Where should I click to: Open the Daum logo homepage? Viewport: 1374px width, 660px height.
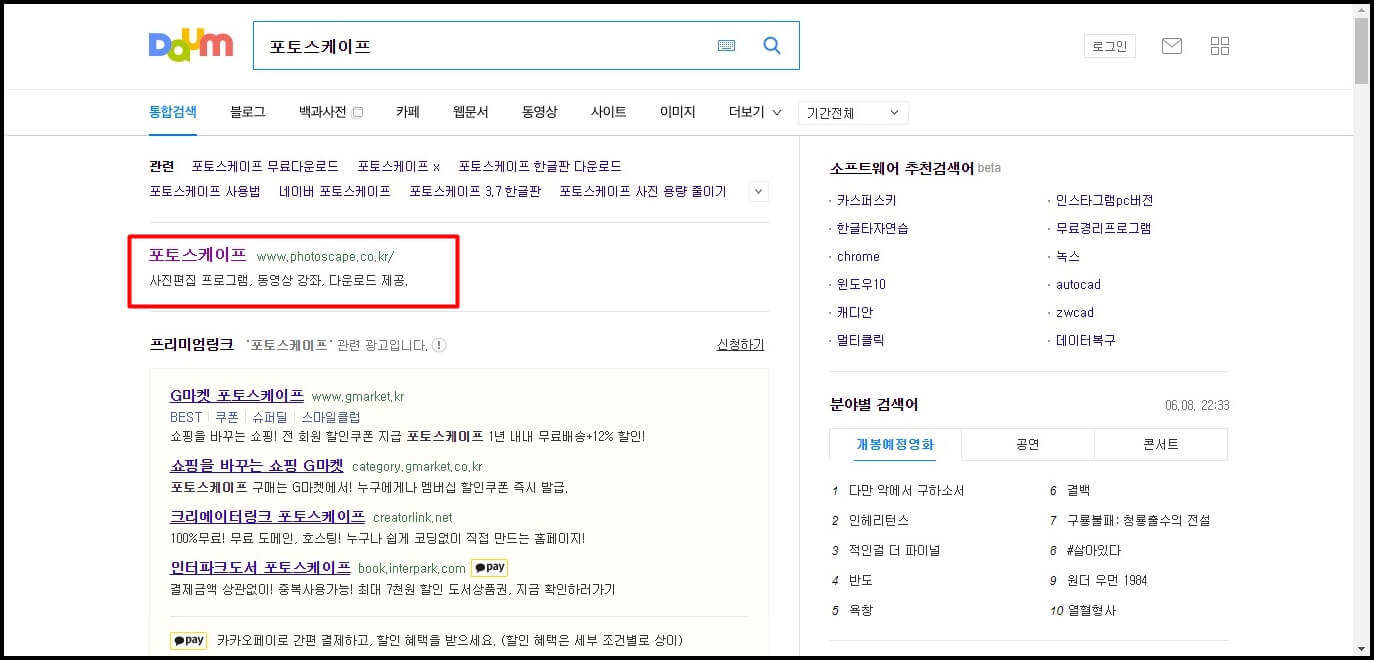click(x=191, y=45)
